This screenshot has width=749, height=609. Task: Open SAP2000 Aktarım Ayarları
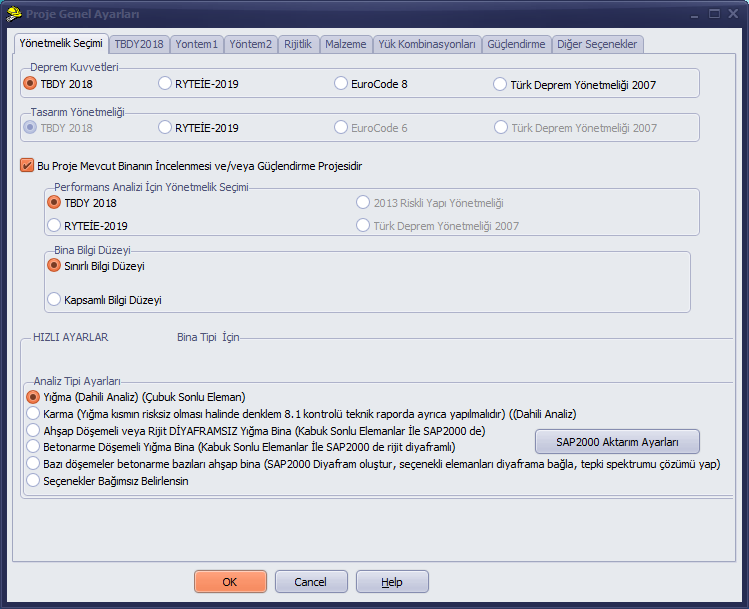click(617, 442)
